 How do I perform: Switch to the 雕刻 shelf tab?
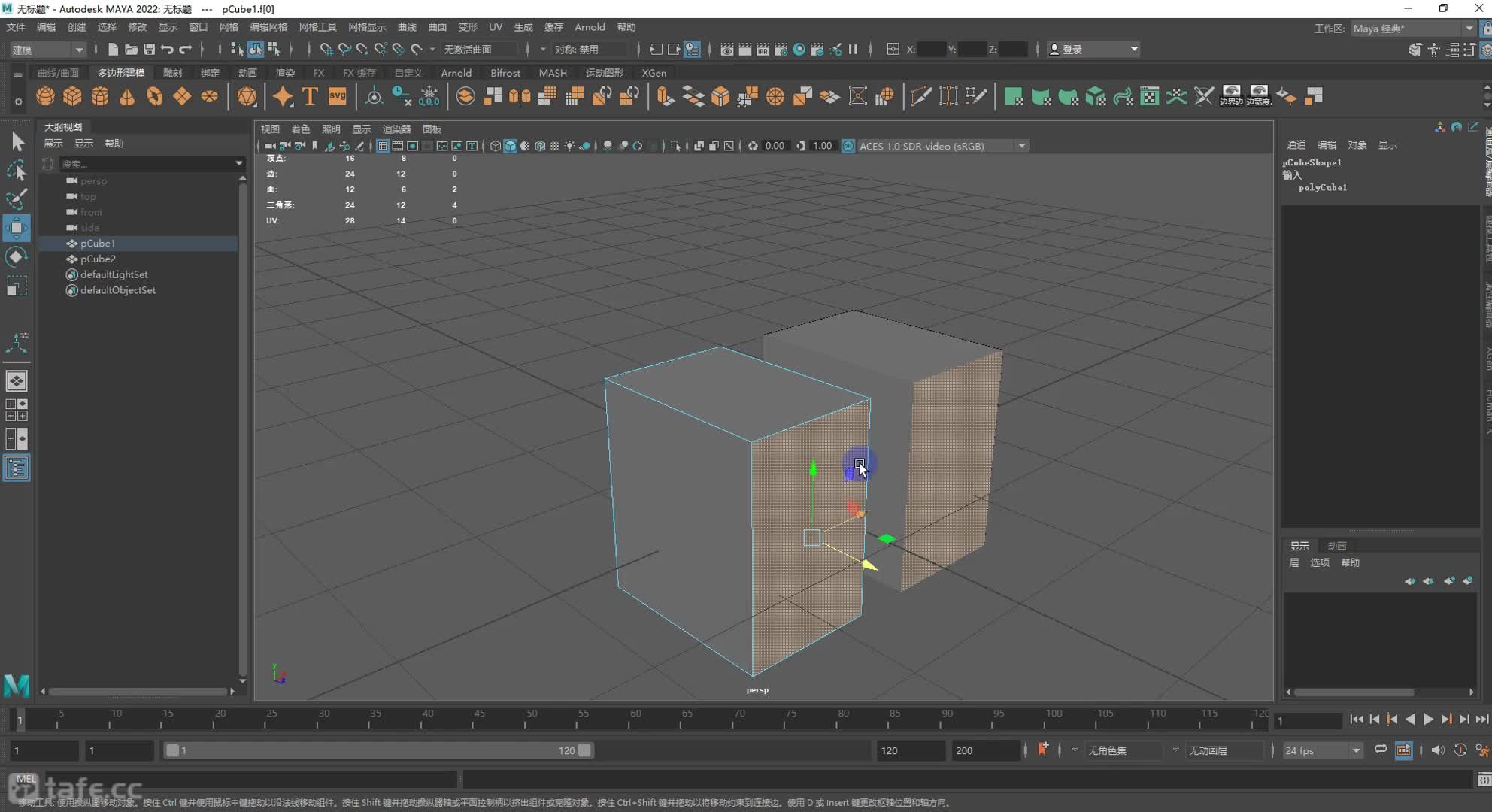(172, 73)
